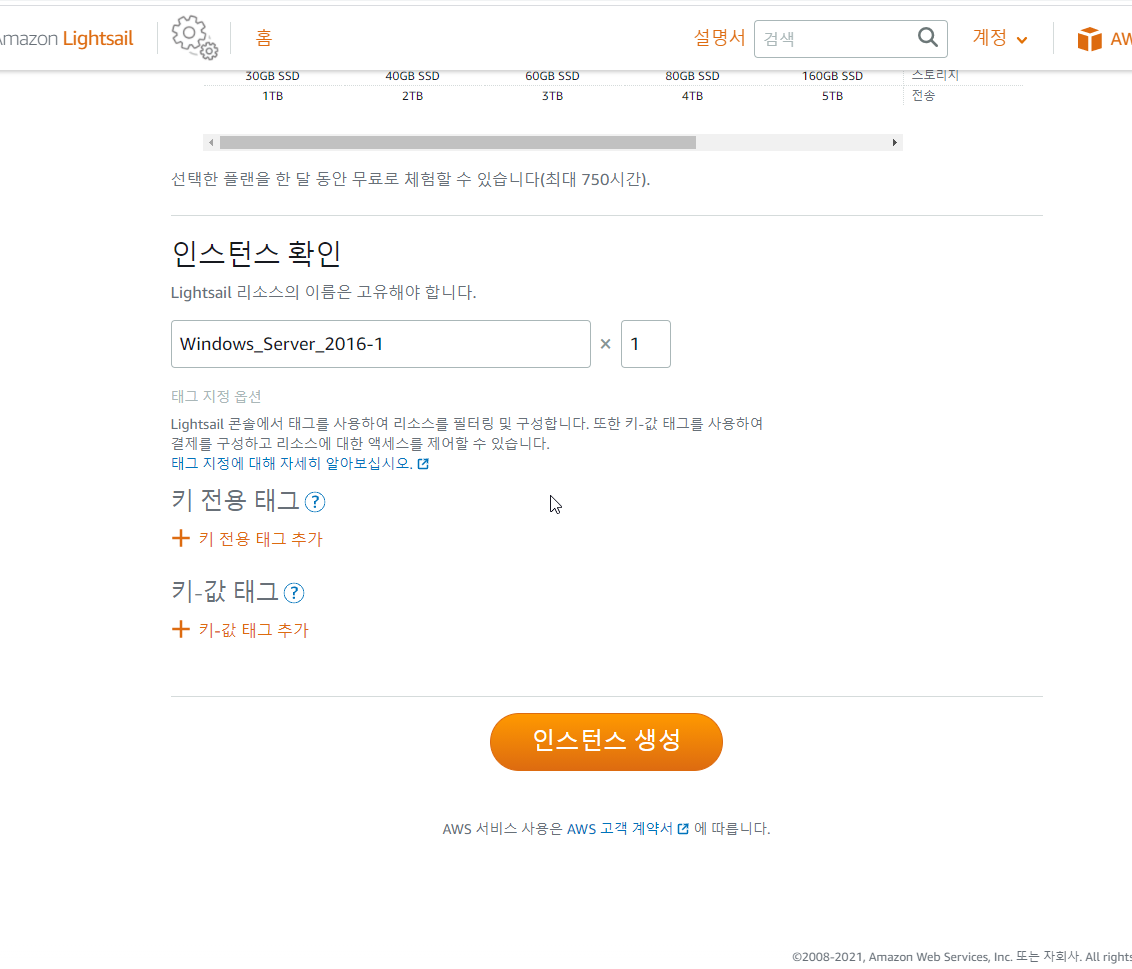Click the external link icon after 알아보십시오
Screen dimensions: 1132x969
pos(423,464)
